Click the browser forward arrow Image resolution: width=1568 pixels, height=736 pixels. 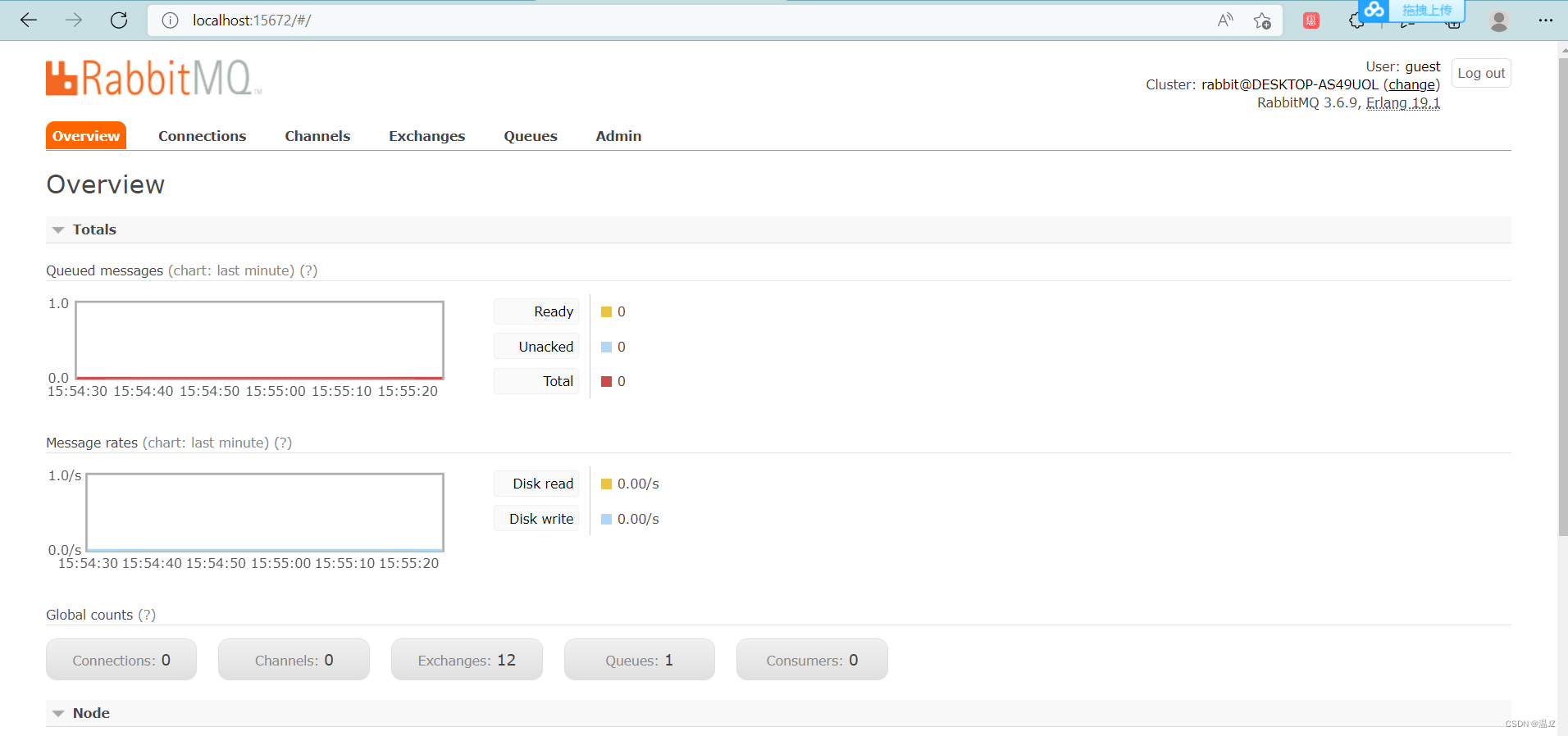point(74,20)
